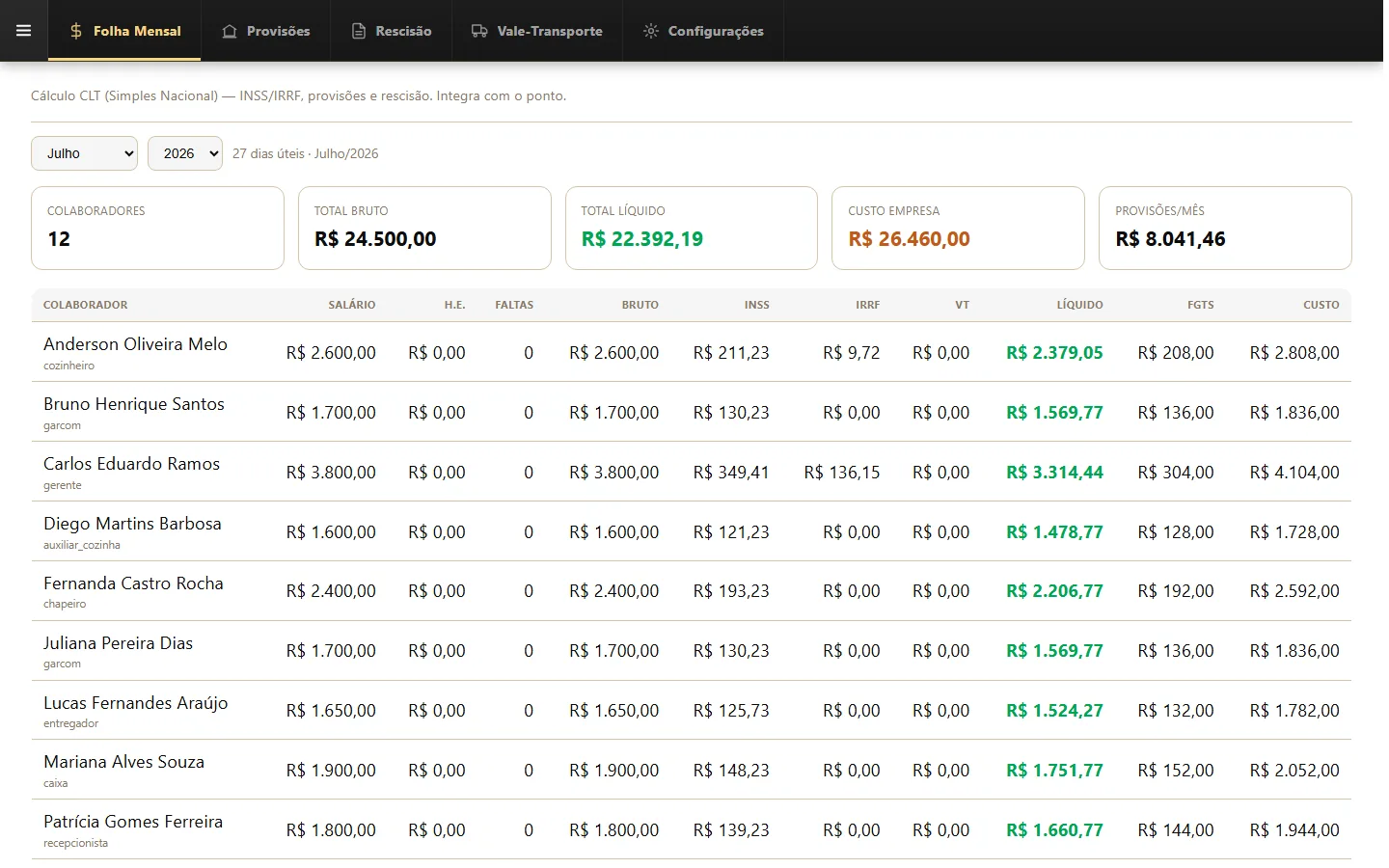The height and width of the screenshot is (868, 1389).
Task: Click employee name Juliana Pereira Dias
Action: click(x=118, y=643)
